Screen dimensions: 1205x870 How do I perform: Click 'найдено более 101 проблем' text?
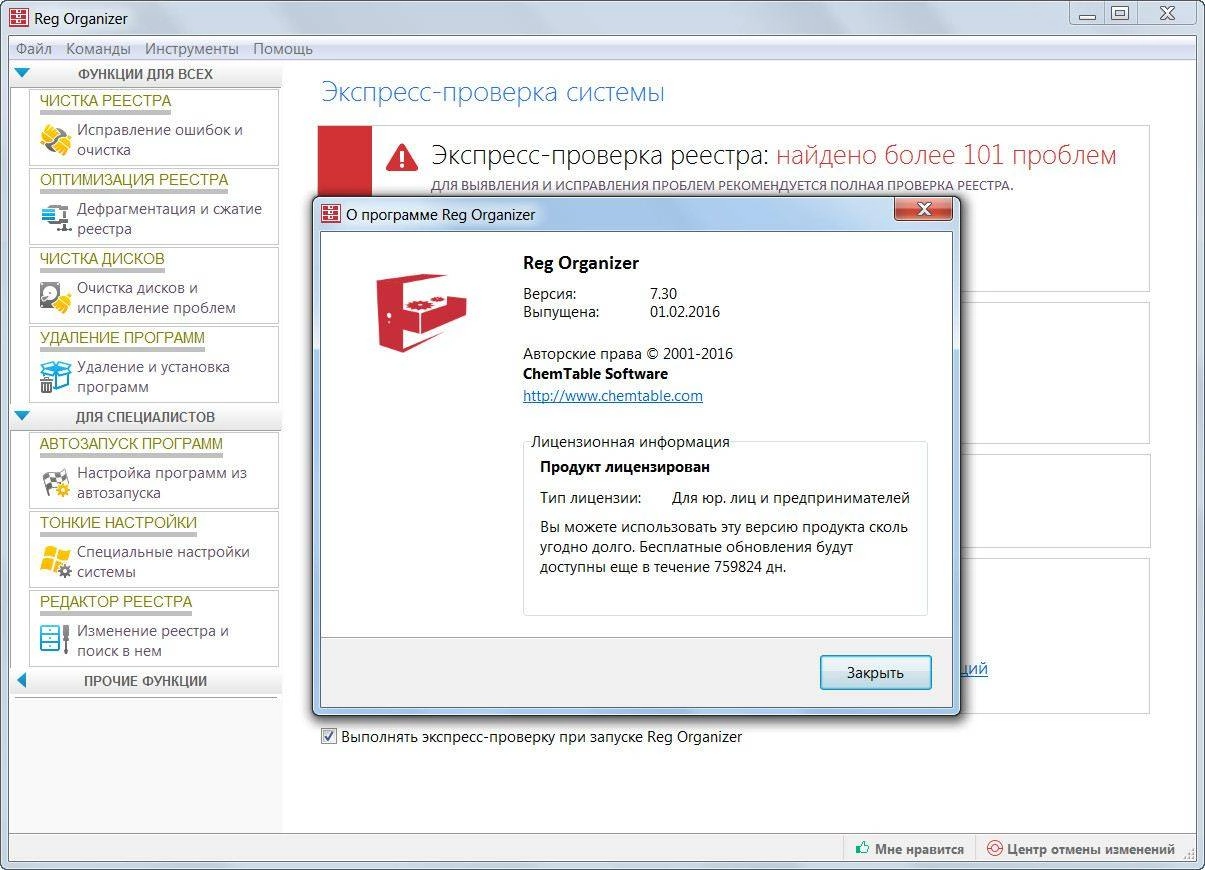(946, 156)
